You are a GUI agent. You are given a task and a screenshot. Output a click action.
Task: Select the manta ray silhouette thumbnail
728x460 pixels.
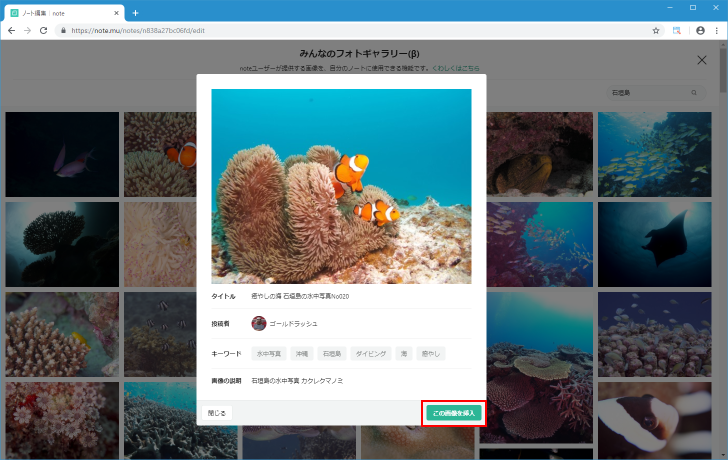pos(655,244)
